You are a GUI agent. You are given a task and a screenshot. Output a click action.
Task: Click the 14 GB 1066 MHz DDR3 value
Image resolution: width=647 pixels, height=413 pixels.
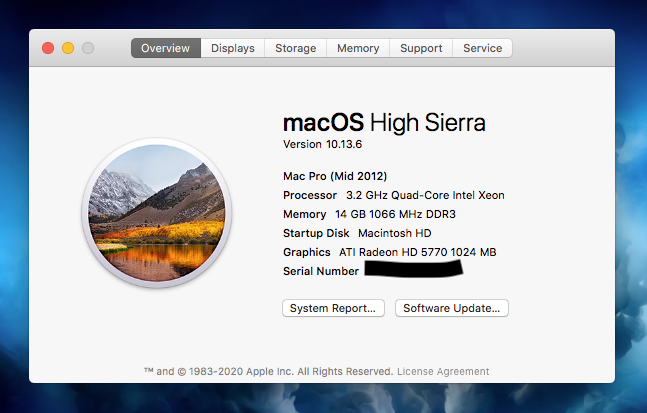395,214
